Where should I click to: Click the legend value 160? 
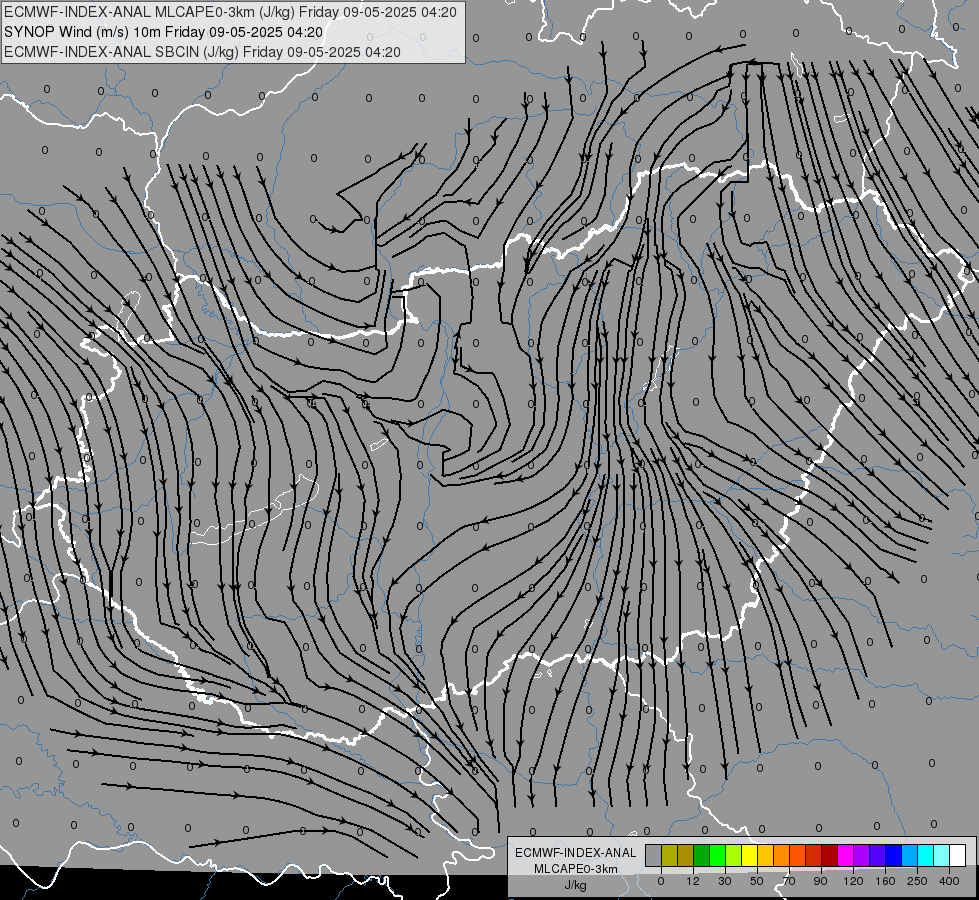(x=885, y=881)
